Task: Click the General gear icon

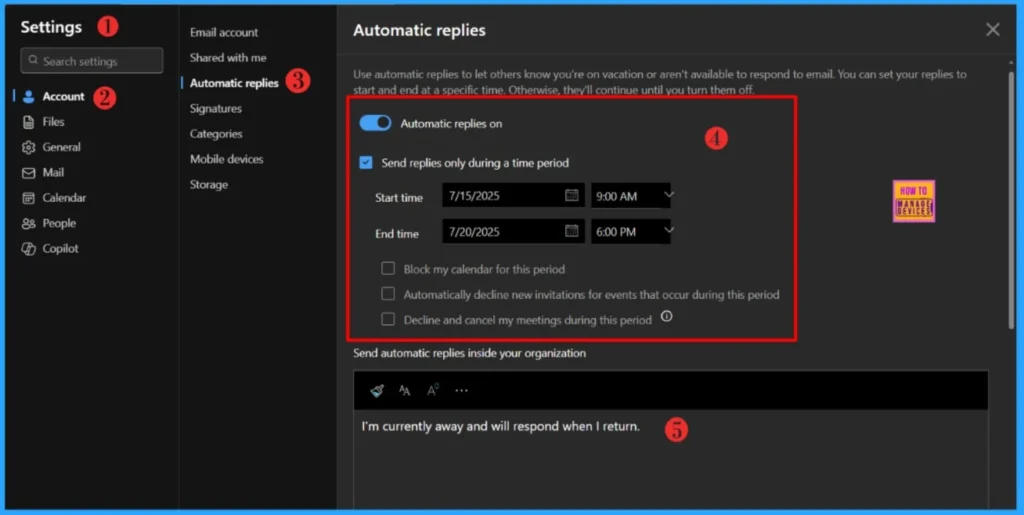Action: click(x=28, y=148)
